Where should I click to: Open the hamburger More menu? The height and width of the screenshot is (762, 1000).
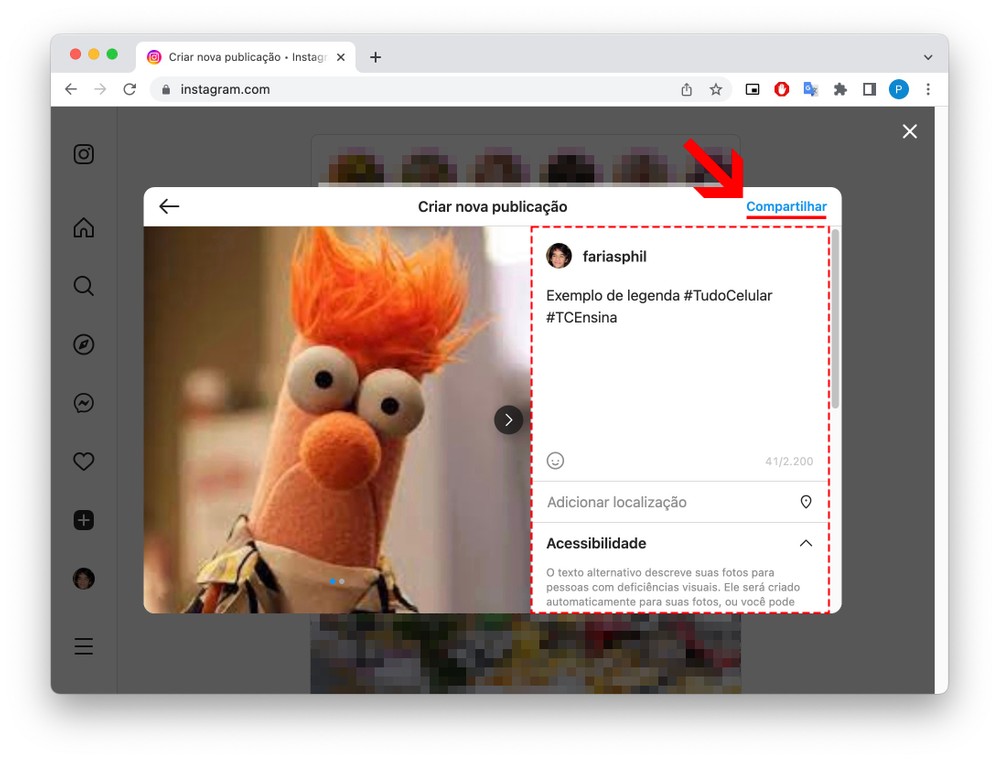click(84, 646)
